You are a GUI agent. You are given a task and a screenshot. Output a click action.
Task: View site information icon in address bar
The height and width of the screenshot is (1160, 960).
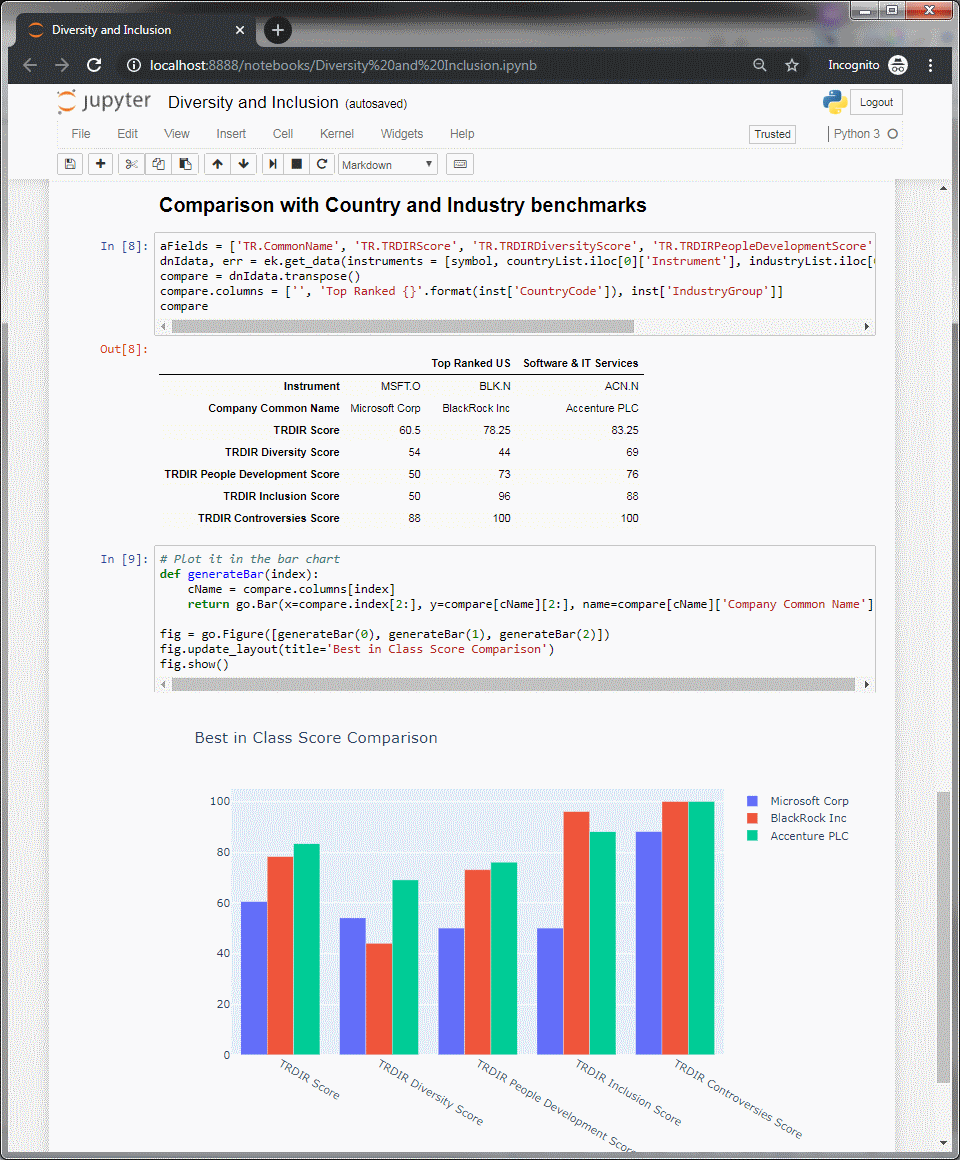click(134, 65)
